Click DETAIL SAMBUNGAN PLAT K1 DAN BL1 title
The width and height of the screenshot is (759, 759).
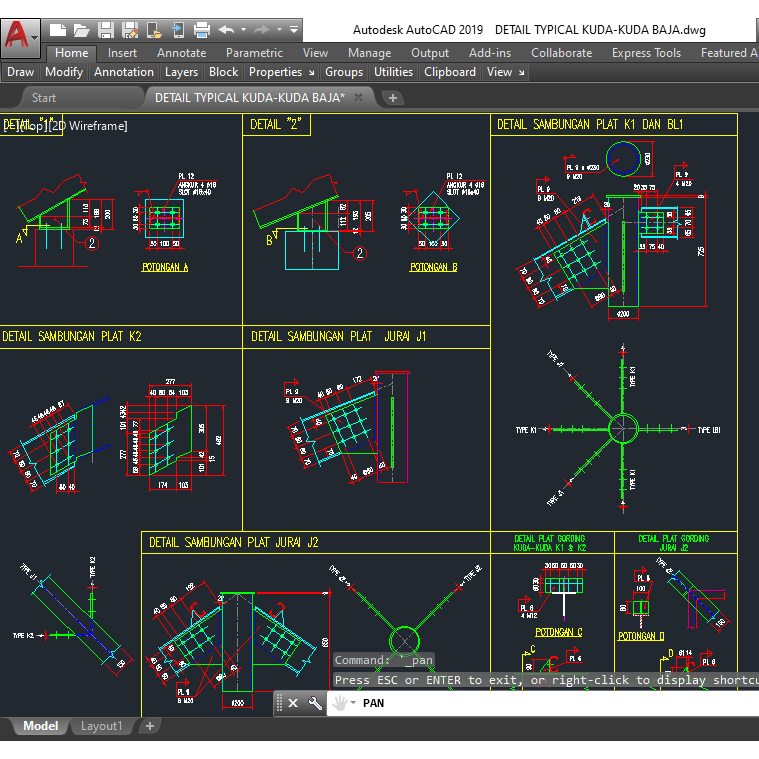[x=590, y=125]
